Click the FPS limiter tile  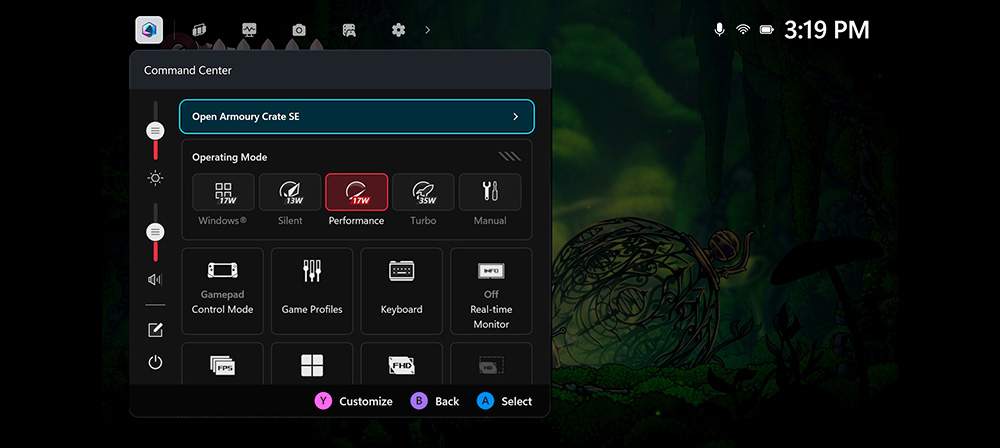[223, 364]
